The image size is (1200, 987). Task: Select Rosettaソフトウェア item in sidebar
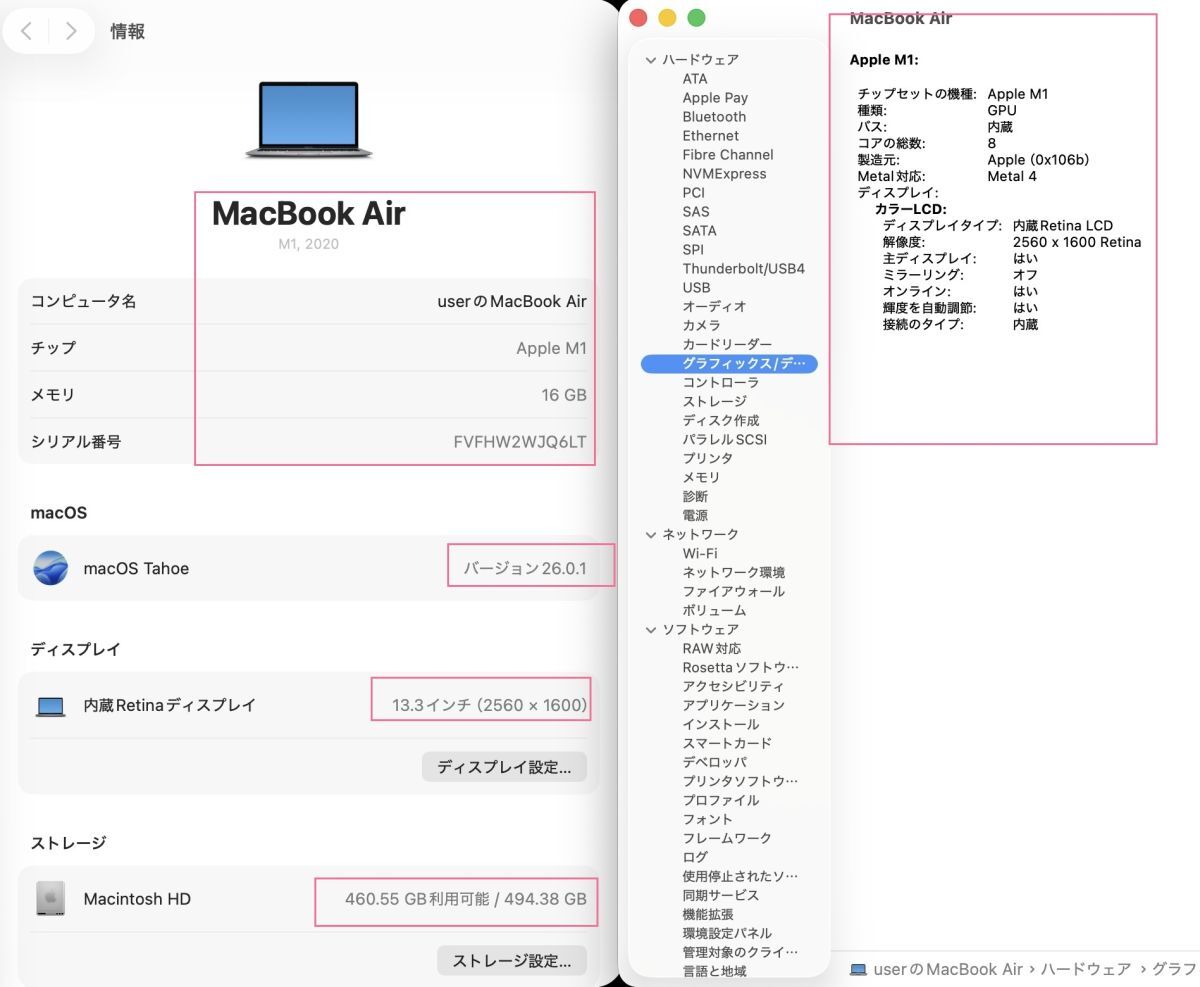[741, 668]
